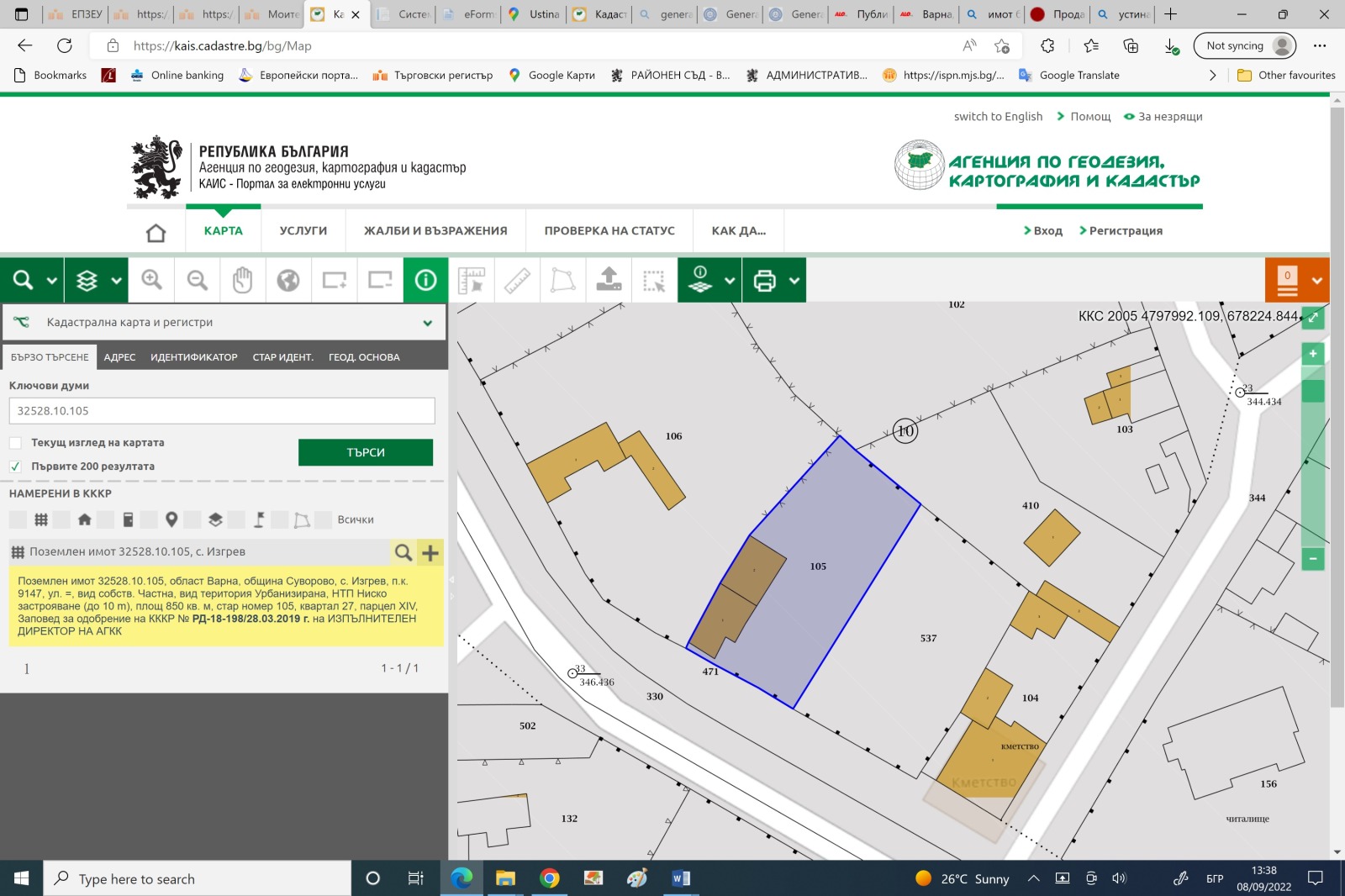Open the layers dropdown arrow

pos(116,281)
